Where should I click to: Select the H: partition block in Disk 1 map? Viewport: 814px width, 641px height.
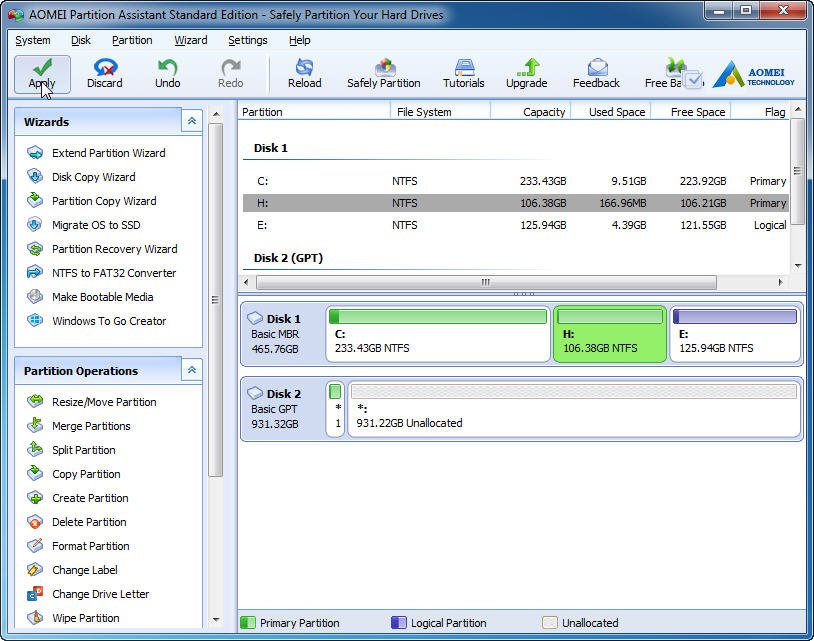pos(611,334)
